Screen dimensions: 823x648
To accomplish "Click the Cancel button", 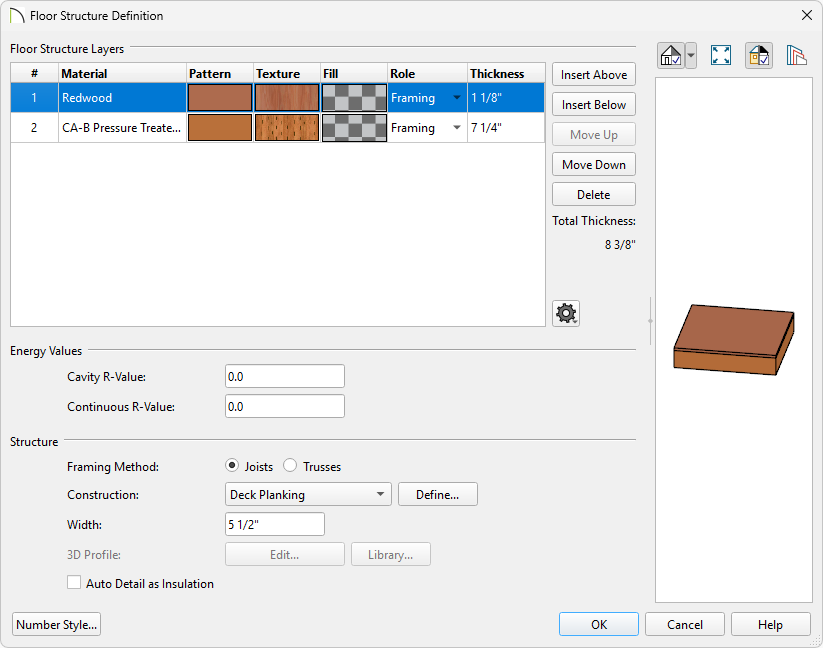I will click(x=684, y=624).
